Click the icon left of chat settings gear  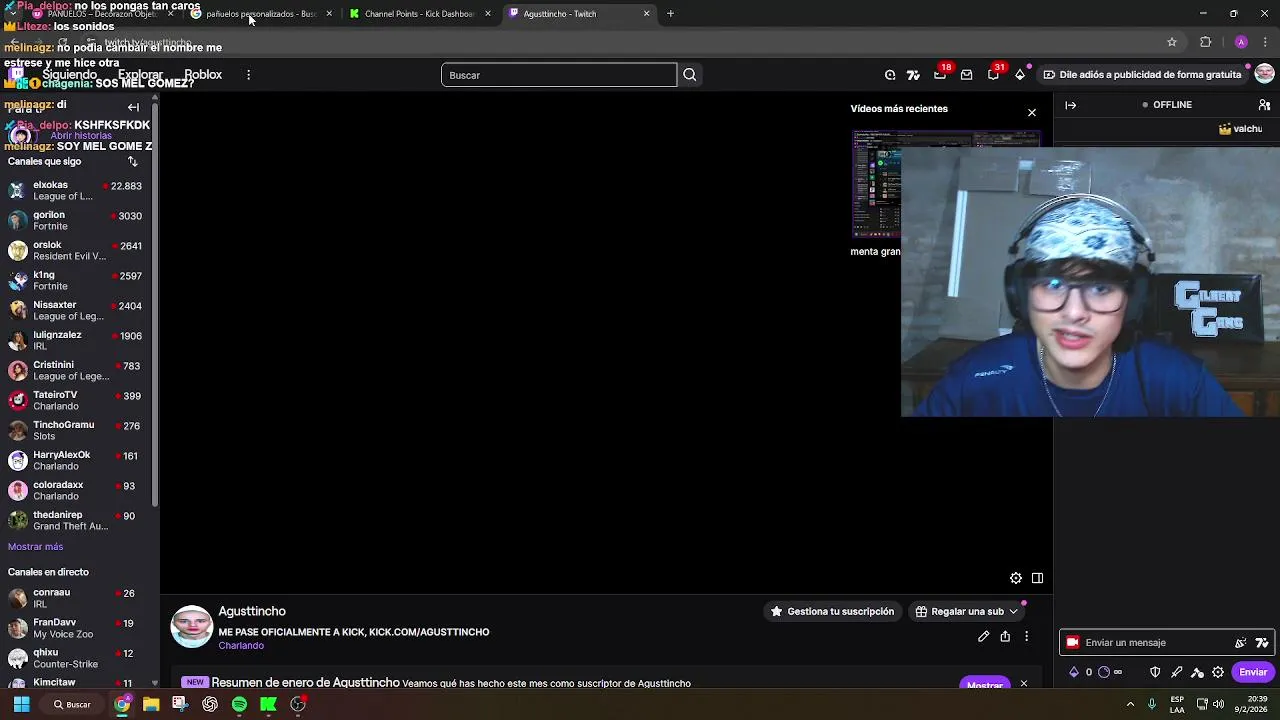[x=1197, y=672]
